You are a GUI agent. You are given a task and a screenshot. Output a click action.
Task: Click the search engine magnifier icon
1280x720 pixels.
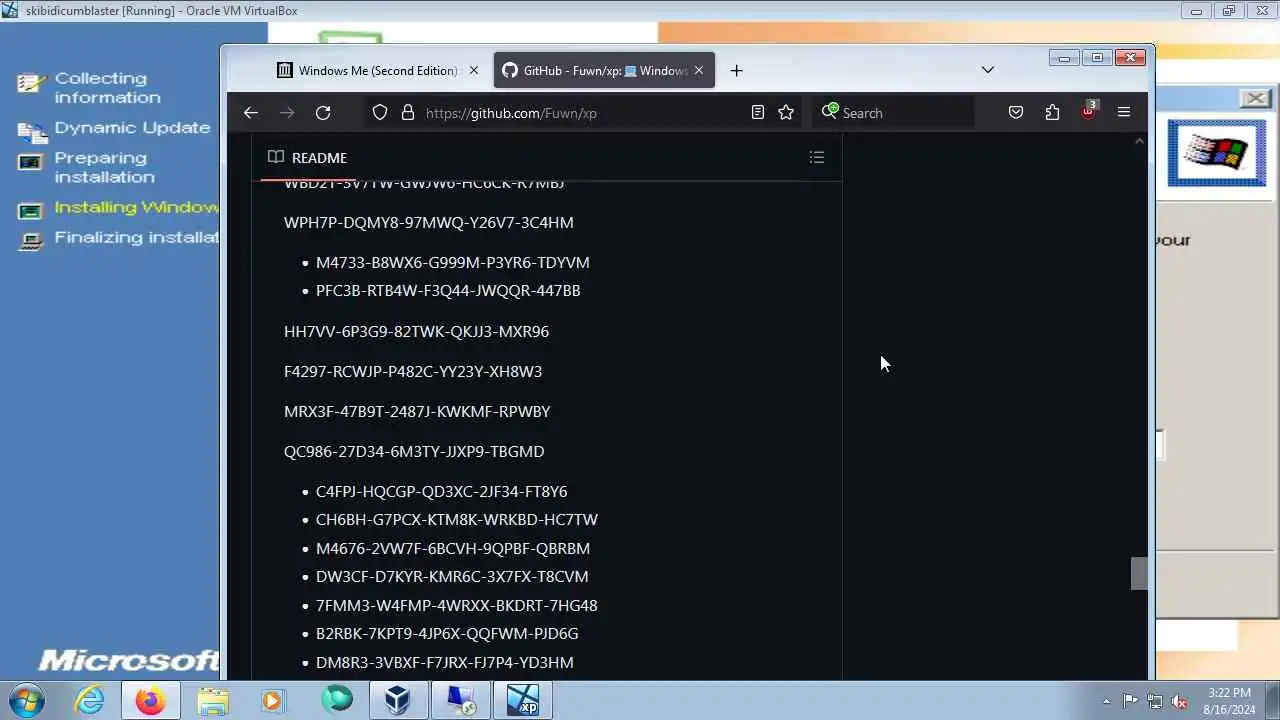pos(829,112)
